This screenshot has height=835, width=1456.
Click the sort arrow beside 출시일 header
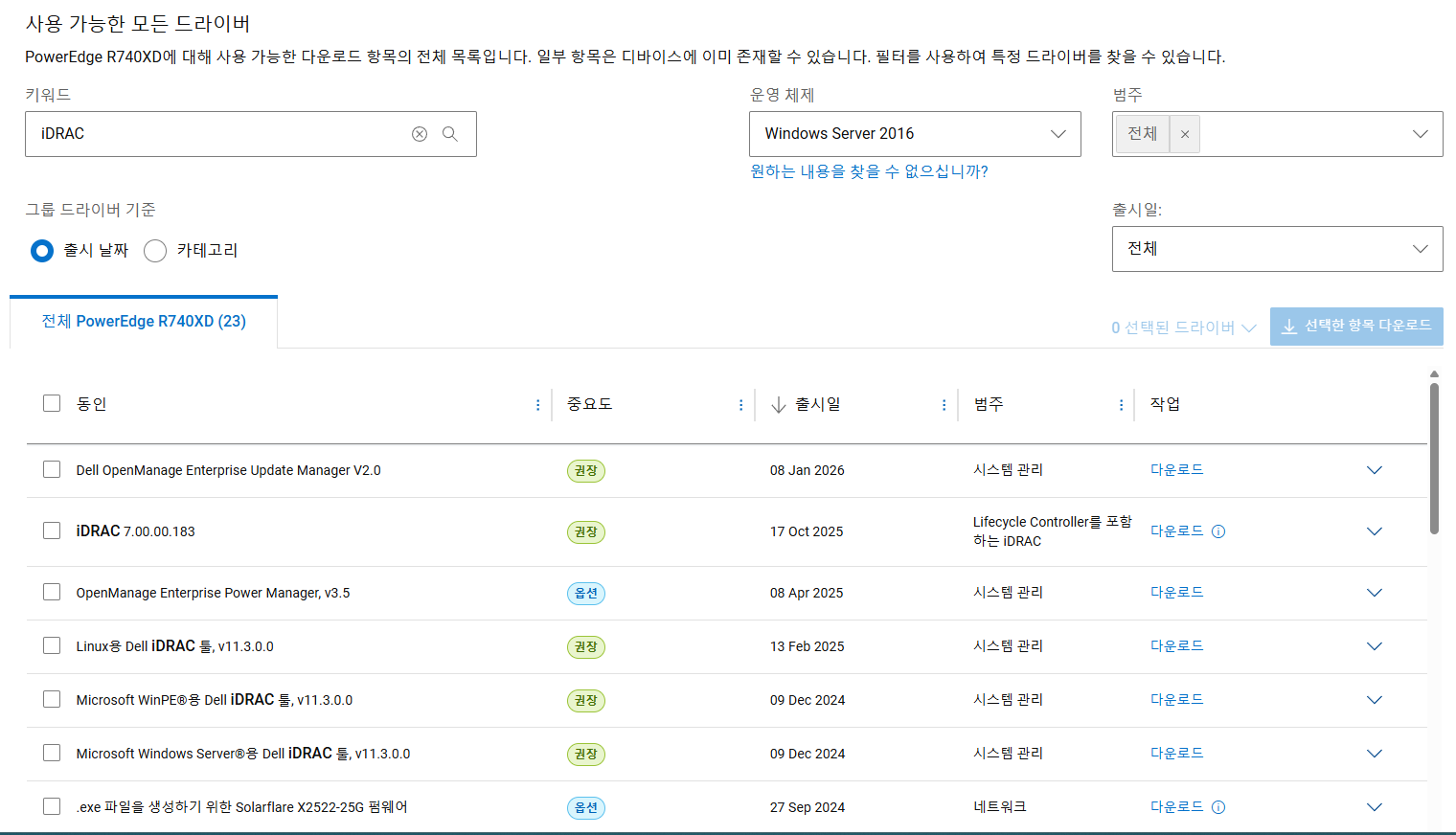click(x=779, y=405)
